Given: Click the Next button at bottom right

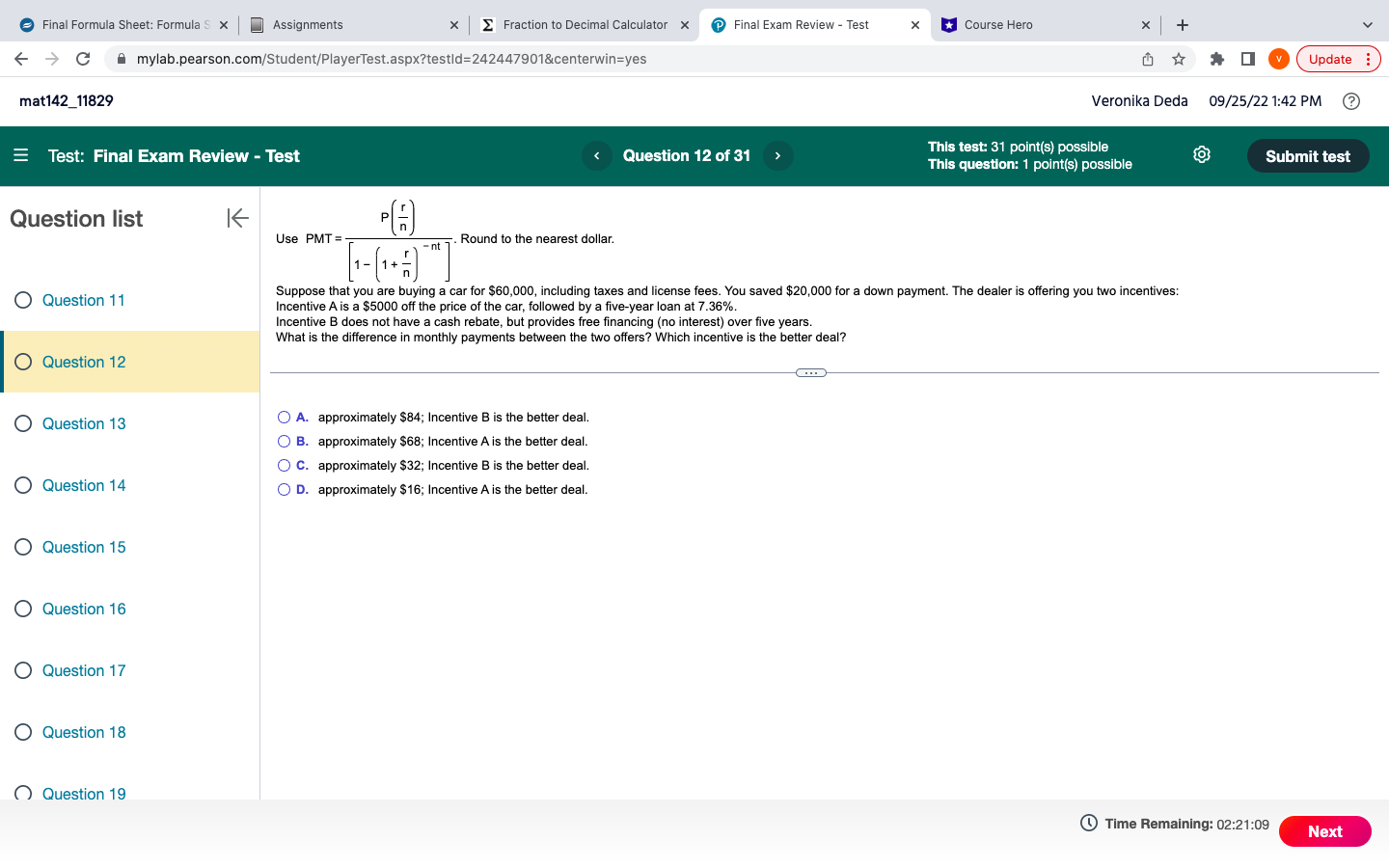Looking at the screenshot, I should pos(1324,830).
